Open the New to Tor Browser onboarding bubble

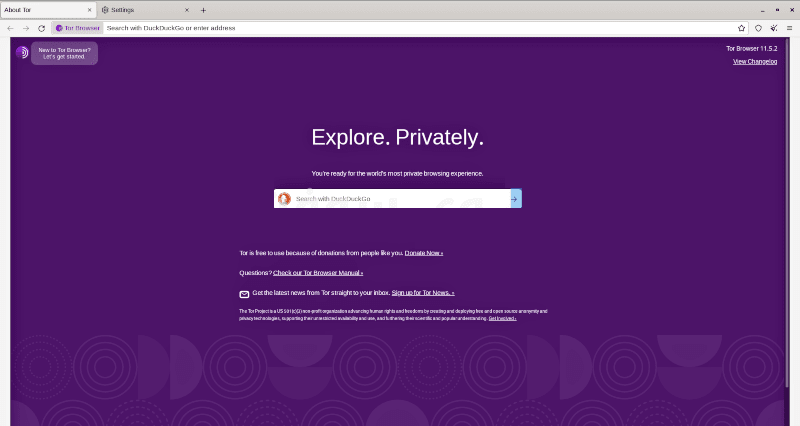pyautogui.click(x=64, y=53)
